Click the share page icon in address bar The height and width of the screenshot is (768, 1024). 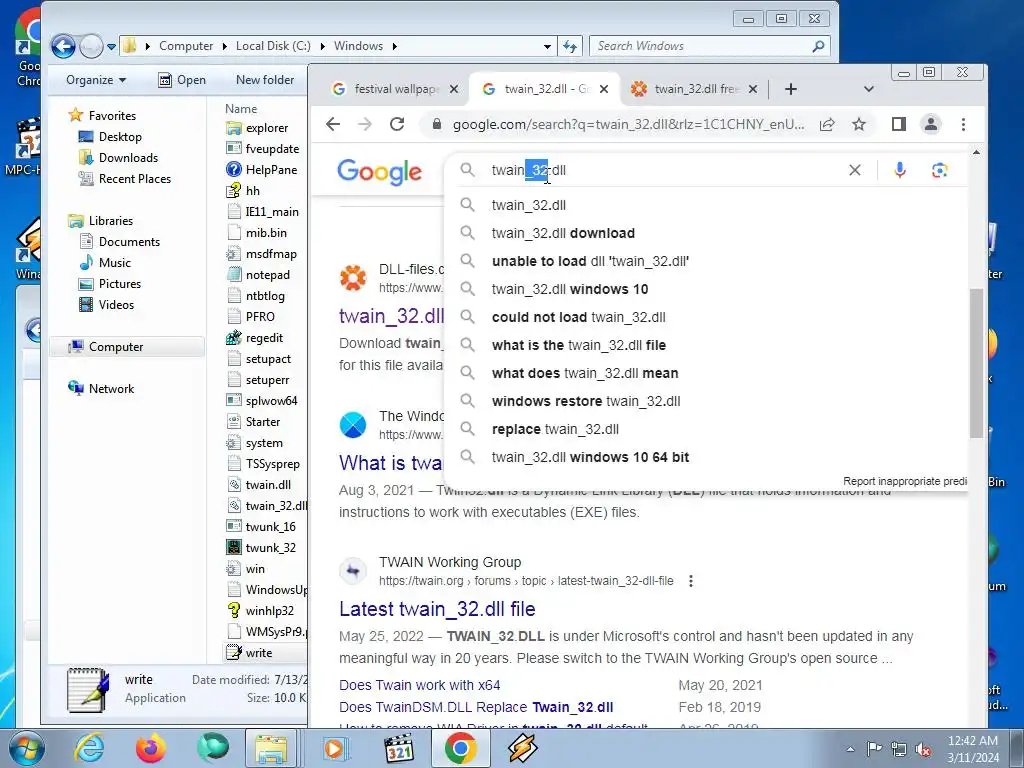coord(827,124)
